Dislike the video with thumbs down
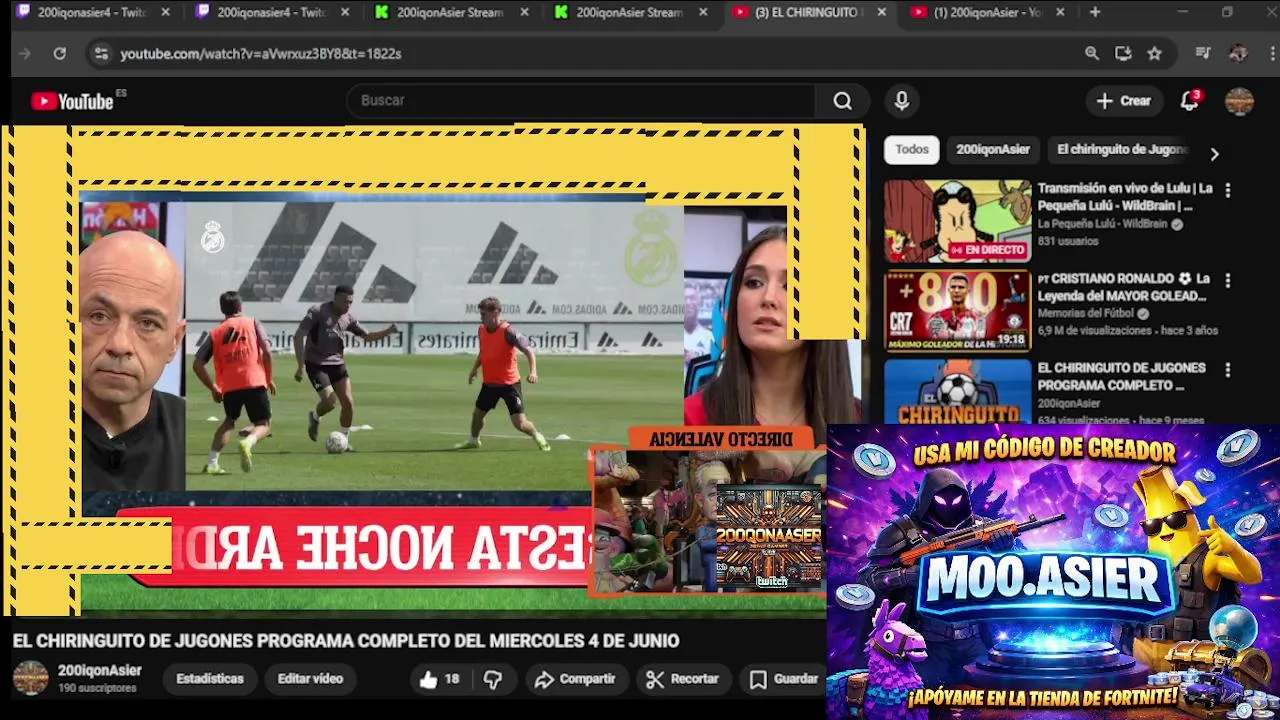This screenshot has width=1280, height=720. click(x=493, y=679)
